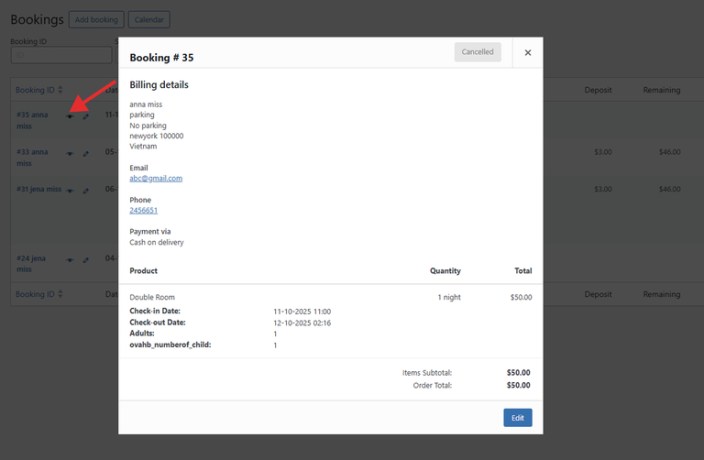Open the #31 jena miss booking link

39,189
